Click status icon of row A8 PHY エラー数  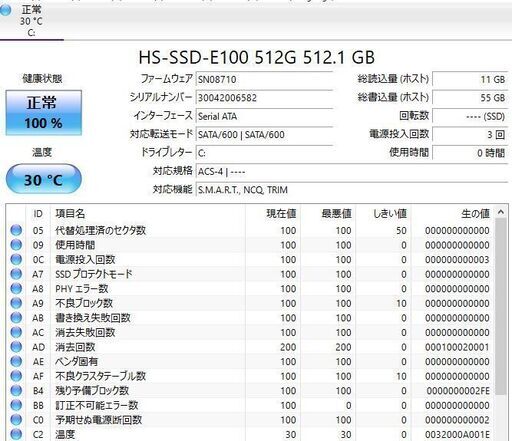coord(16,289)
